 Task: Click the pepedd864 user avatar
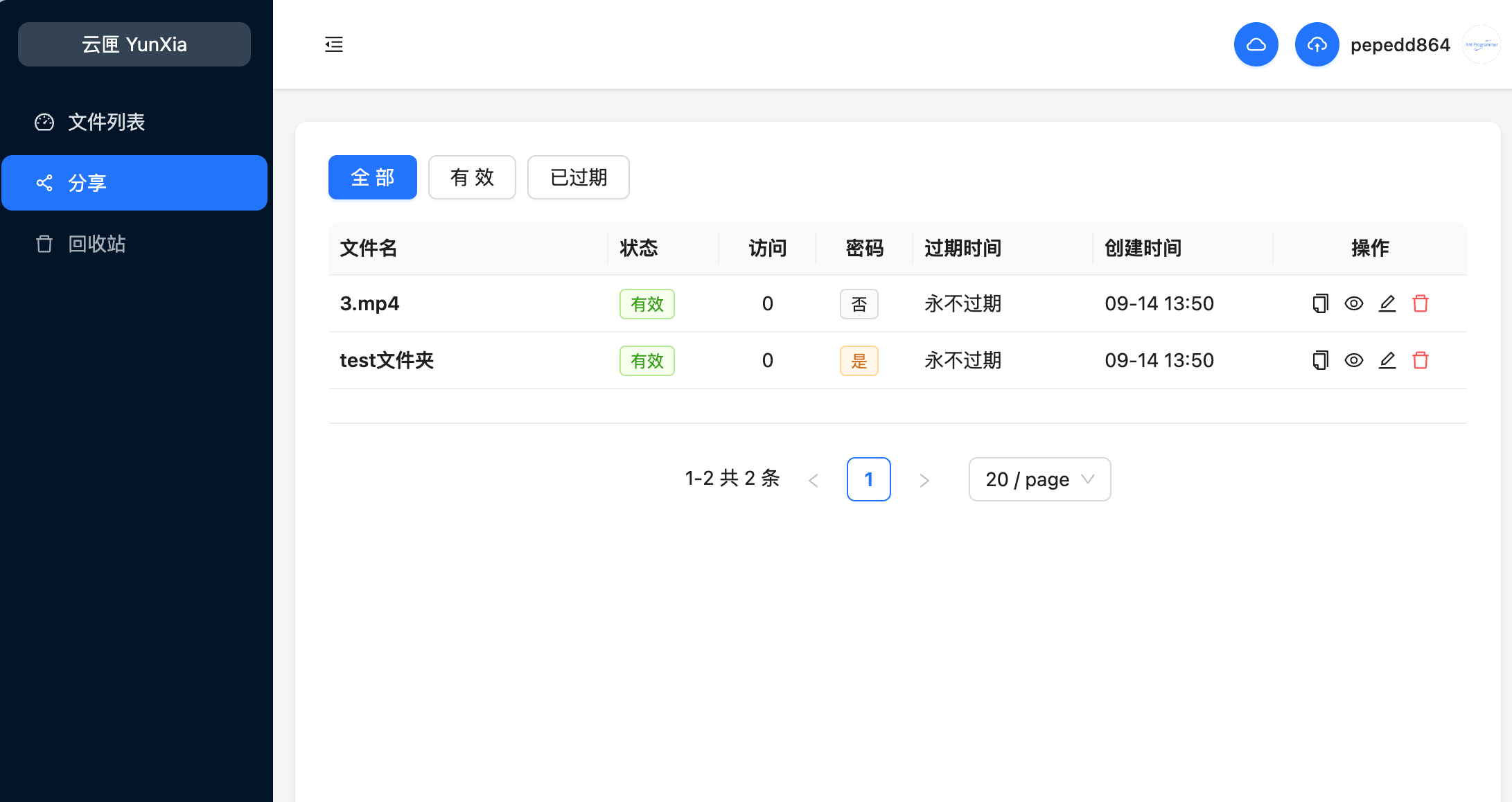tap(1480, 44)
